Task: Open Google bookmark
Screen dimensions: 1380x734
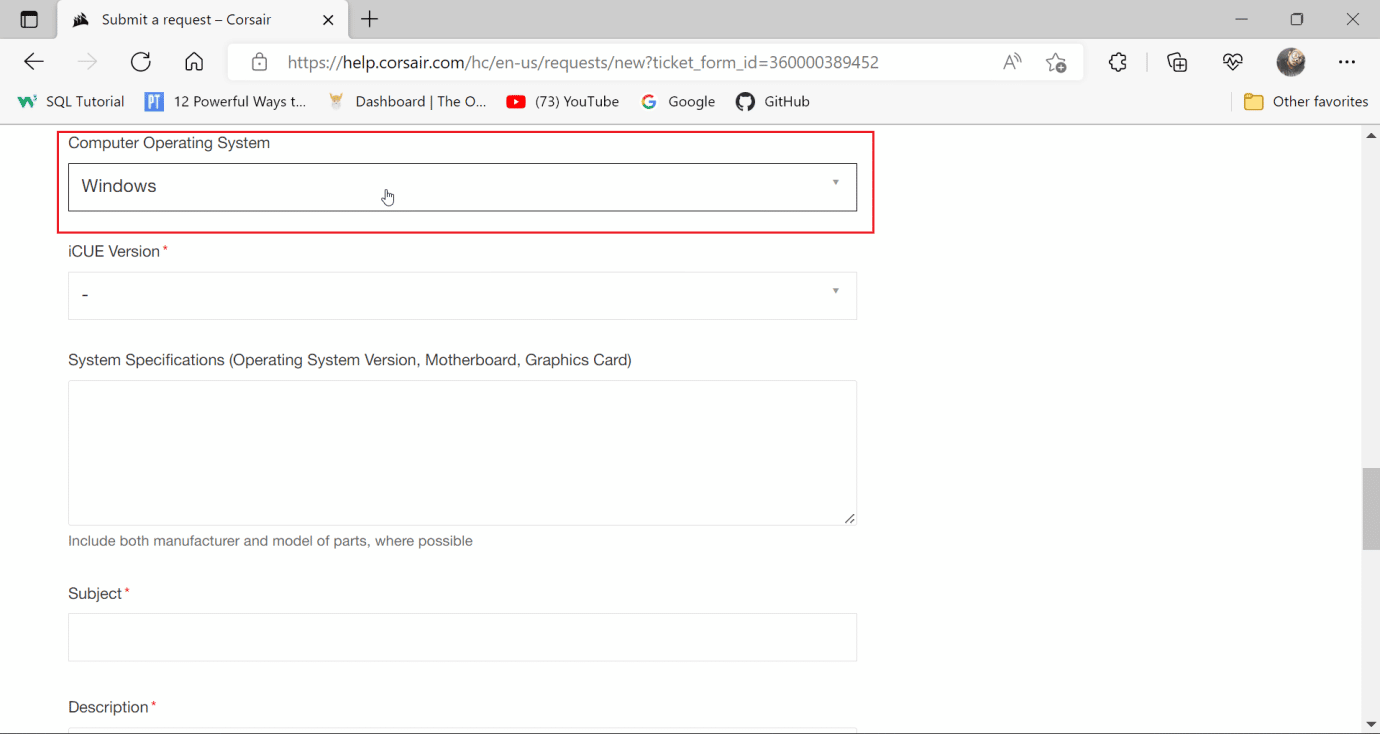Action: click(678, 101)
